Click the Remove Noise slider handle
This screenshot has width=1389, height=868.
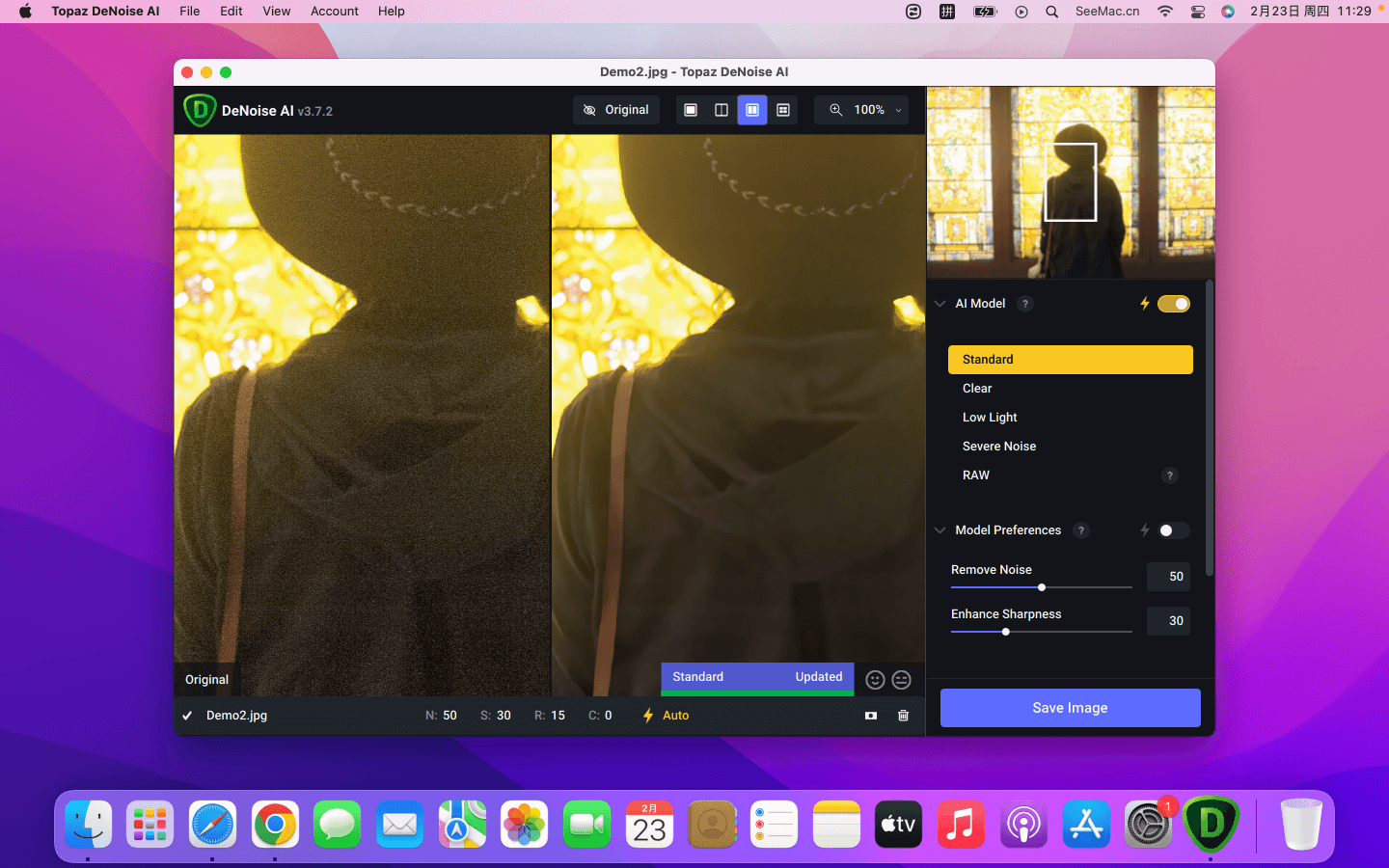point(1042,587)
